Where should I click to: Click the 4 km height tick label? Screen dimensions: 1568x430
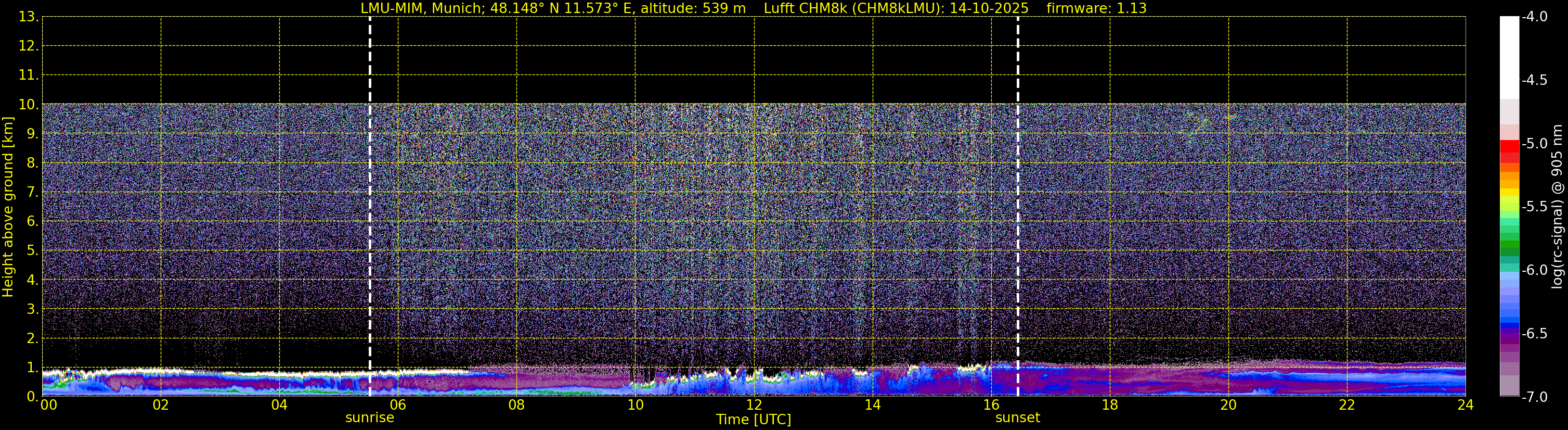32,280
